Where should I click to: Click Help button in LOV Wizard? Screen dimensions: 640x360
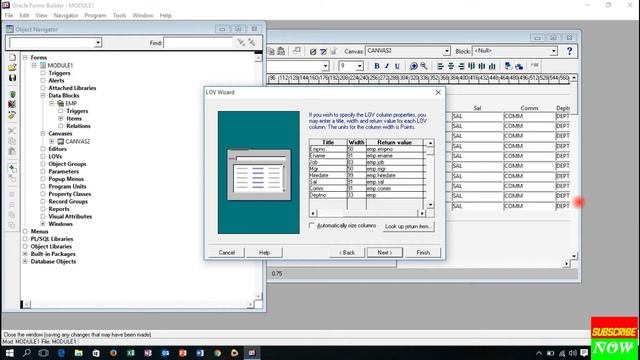pos(264,253)
